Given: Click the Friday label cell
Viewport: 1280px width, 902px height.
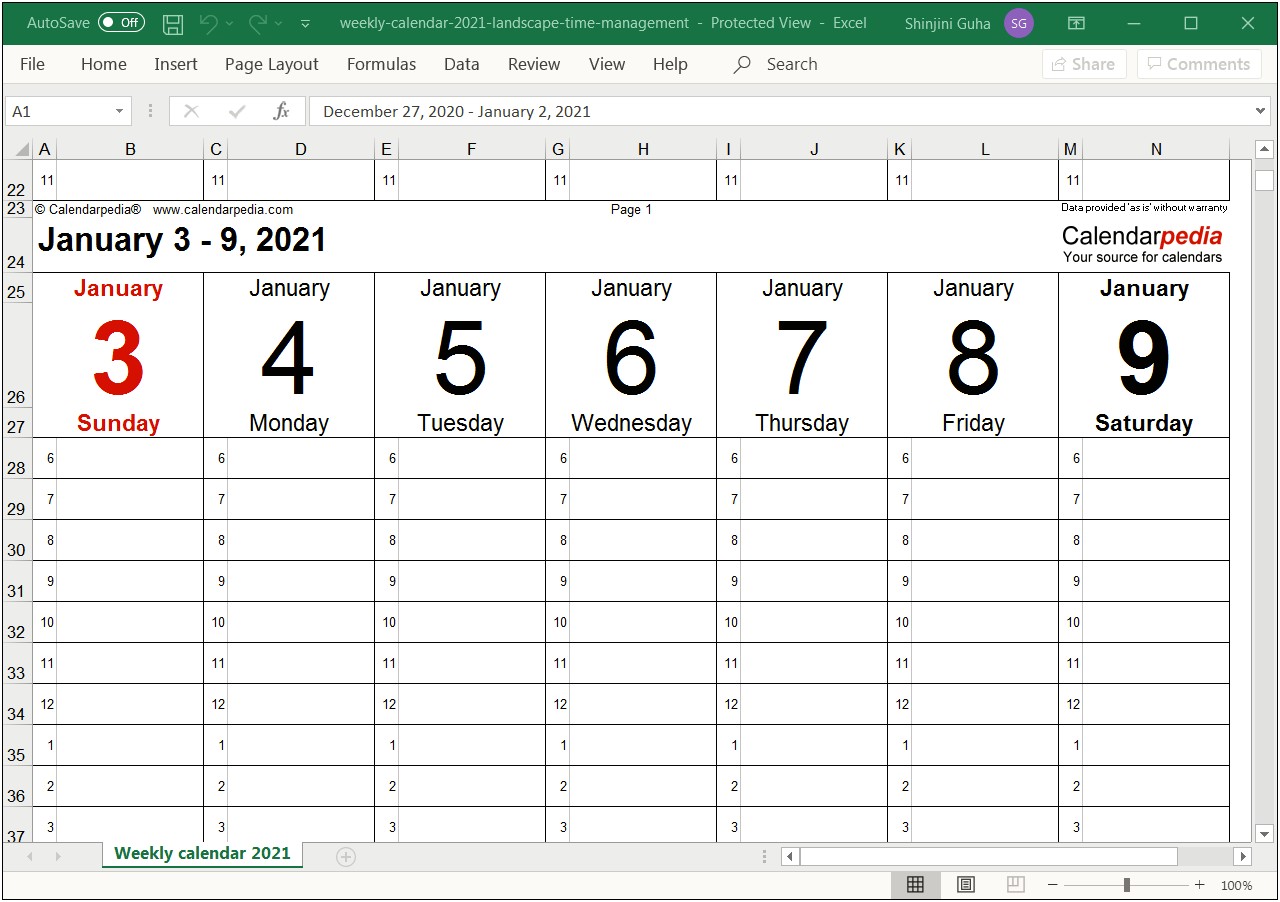Looking at the screenshot, I should pos(973,423).
